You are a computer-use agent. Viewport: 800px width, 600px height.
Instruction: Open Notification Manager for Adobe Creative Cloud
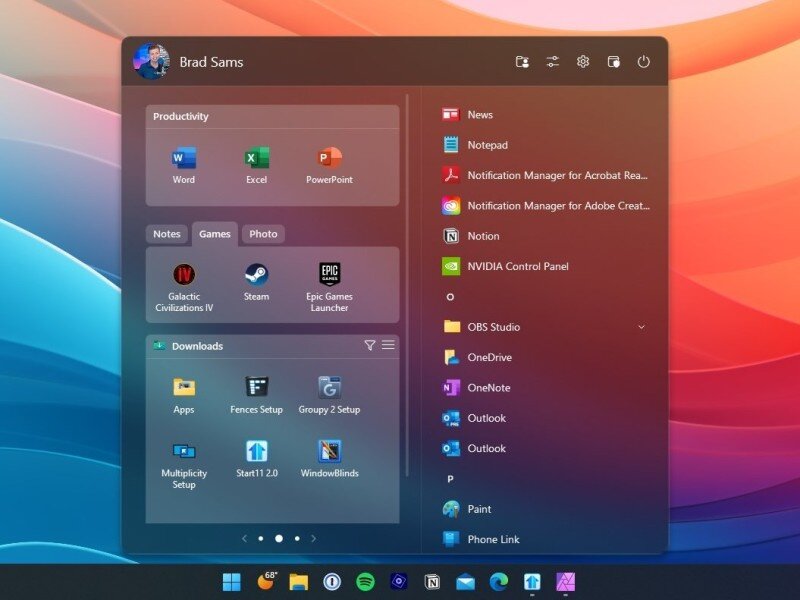click(546, 206)
